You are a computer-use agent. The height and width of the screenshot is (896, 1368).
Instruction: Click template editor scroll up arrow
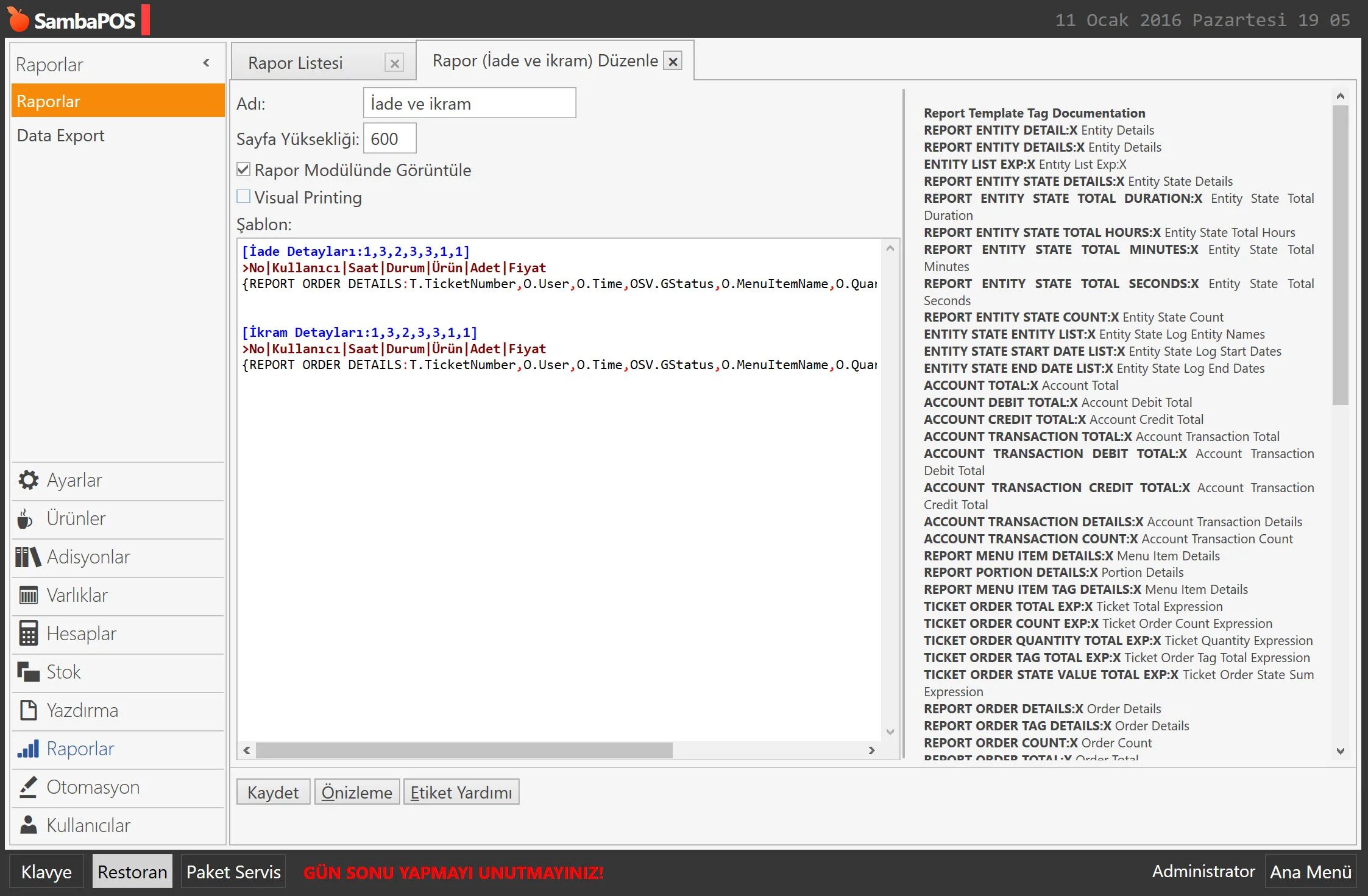[x=890, y=249]
